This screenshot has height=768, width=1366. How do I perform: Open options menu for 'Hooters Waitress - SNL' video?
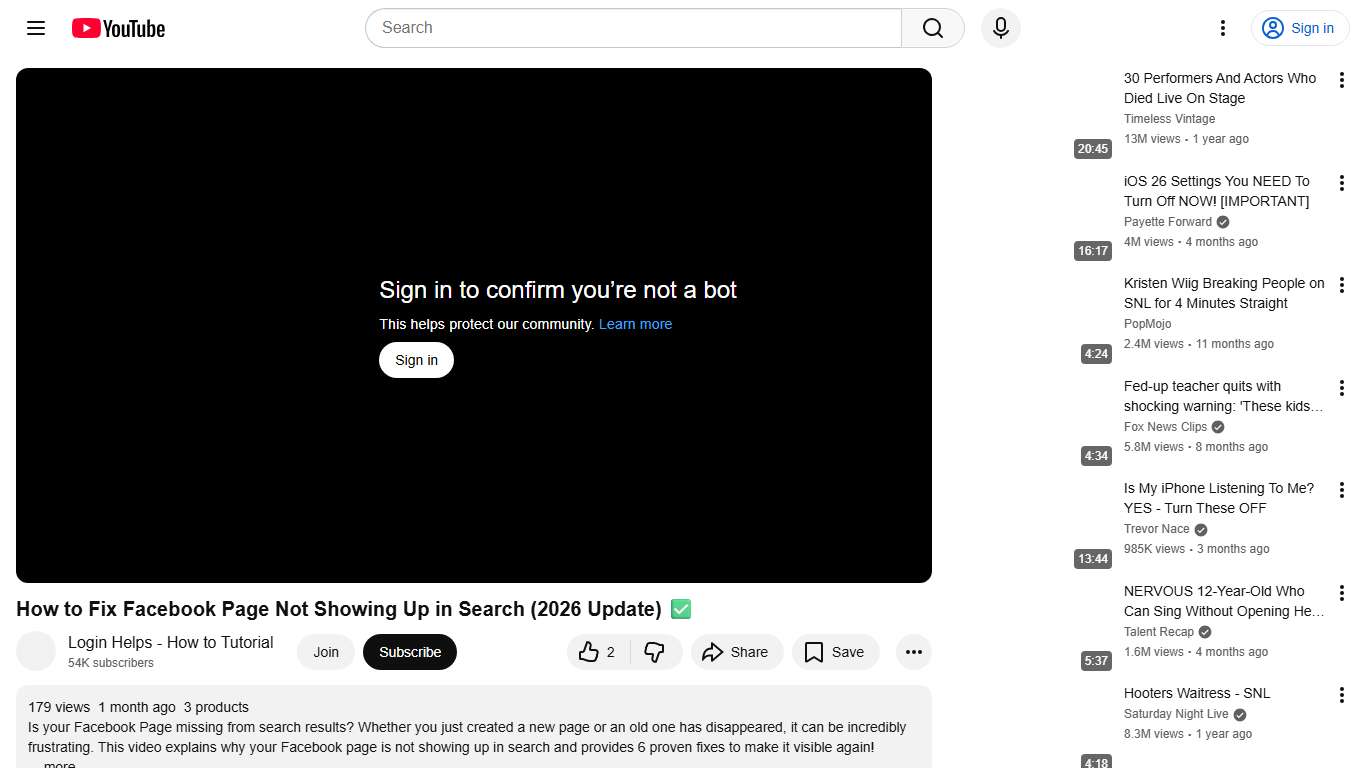click(1342, 694)
